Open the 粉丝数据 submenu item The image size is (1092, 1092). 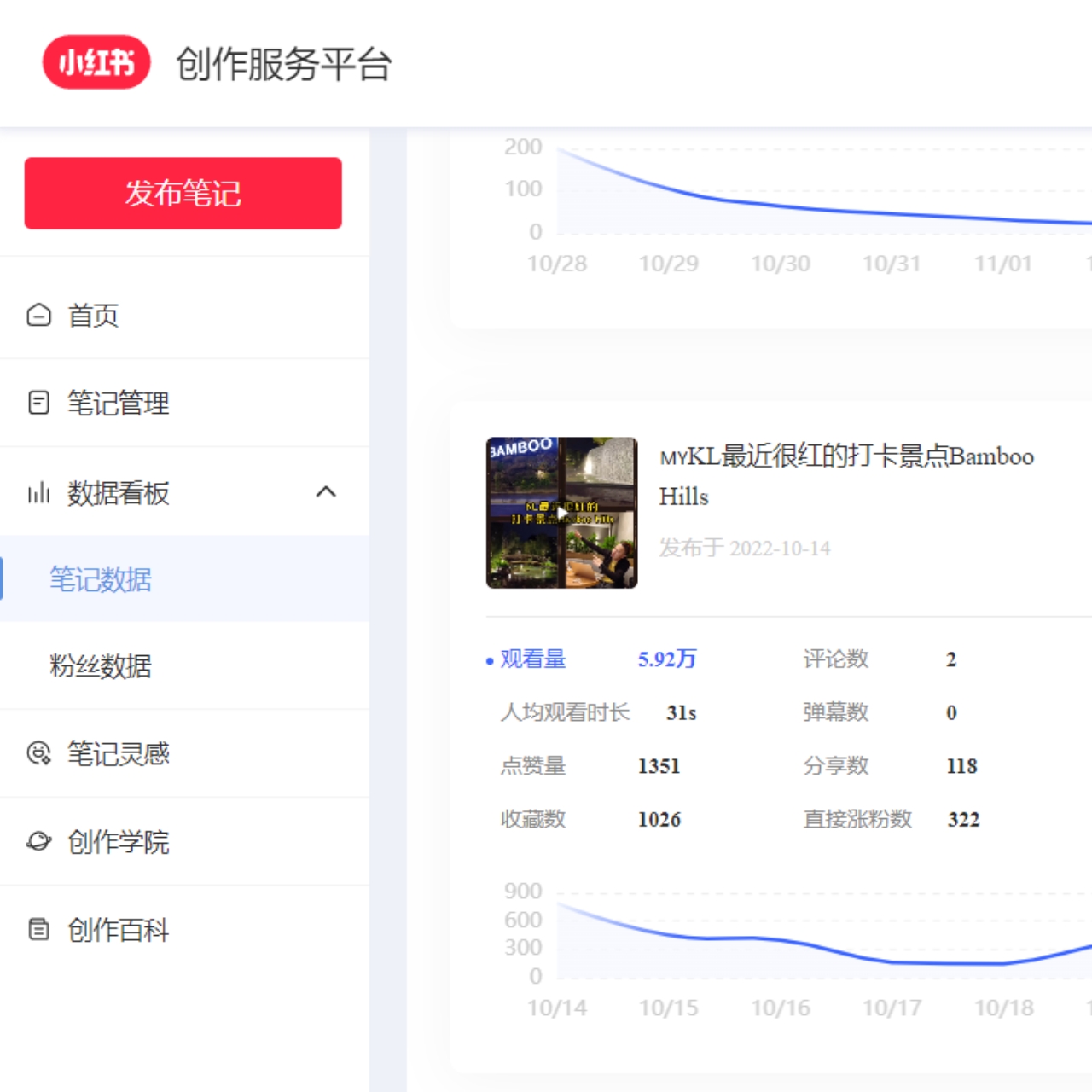[x=101, y=666]
